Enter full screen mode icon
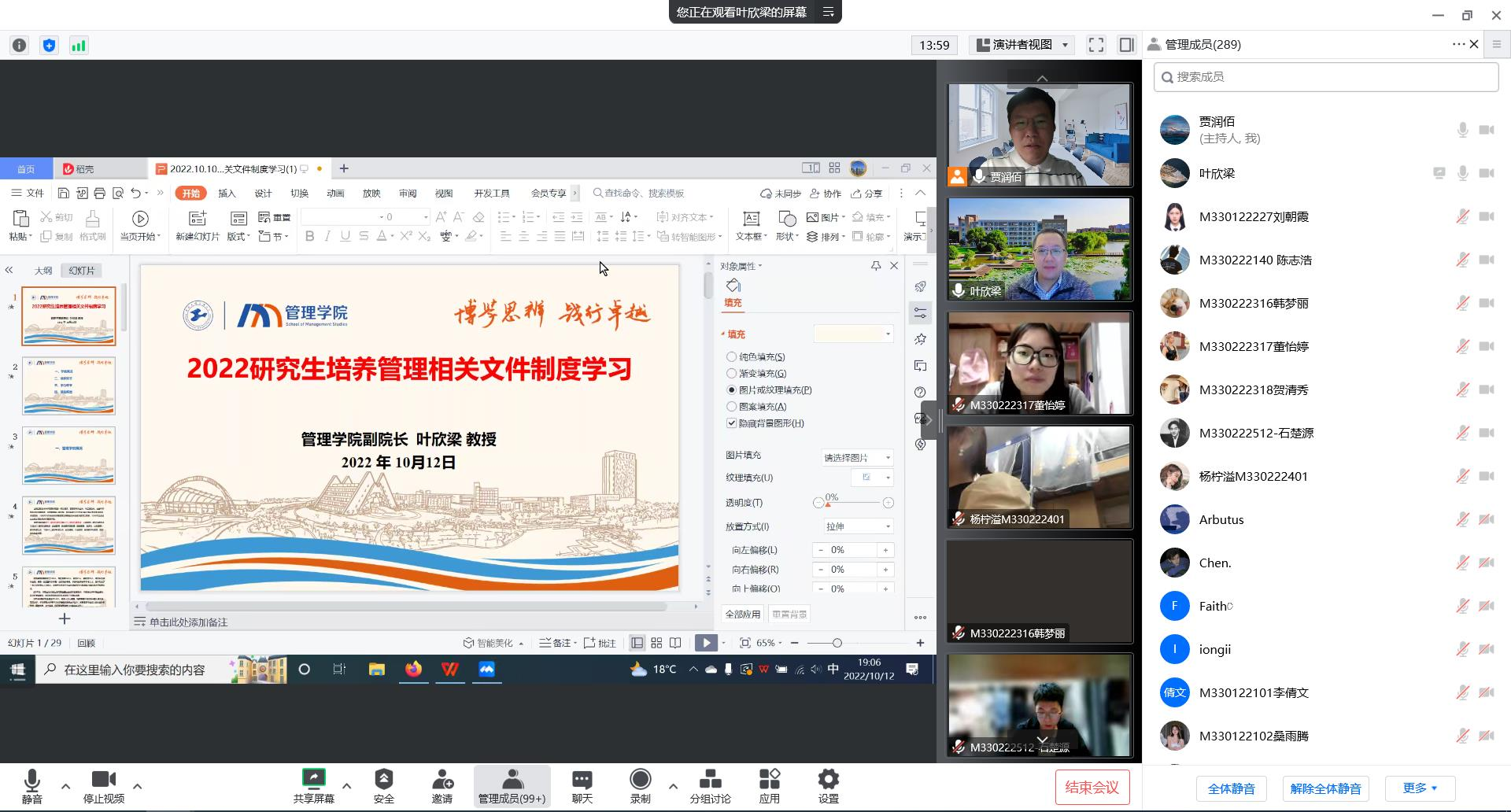This screenshot has width=1511, height=812. pyautogui.click(x=1095, y=45)
